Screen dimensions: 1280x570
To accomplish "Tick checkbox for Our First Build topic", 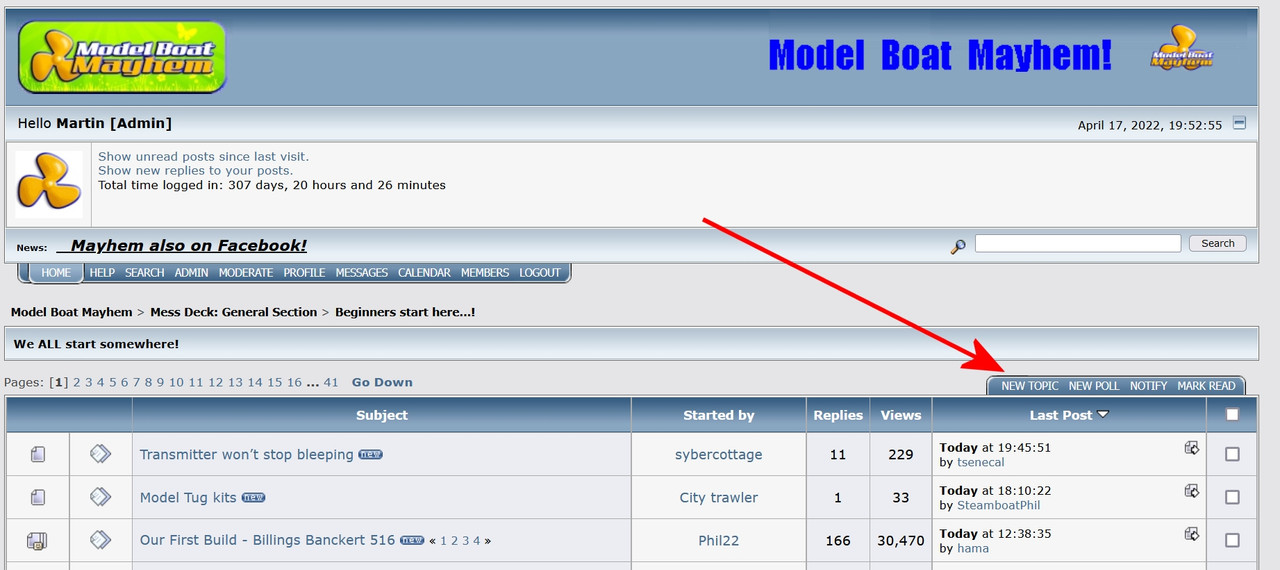I will pos(1232,540).
